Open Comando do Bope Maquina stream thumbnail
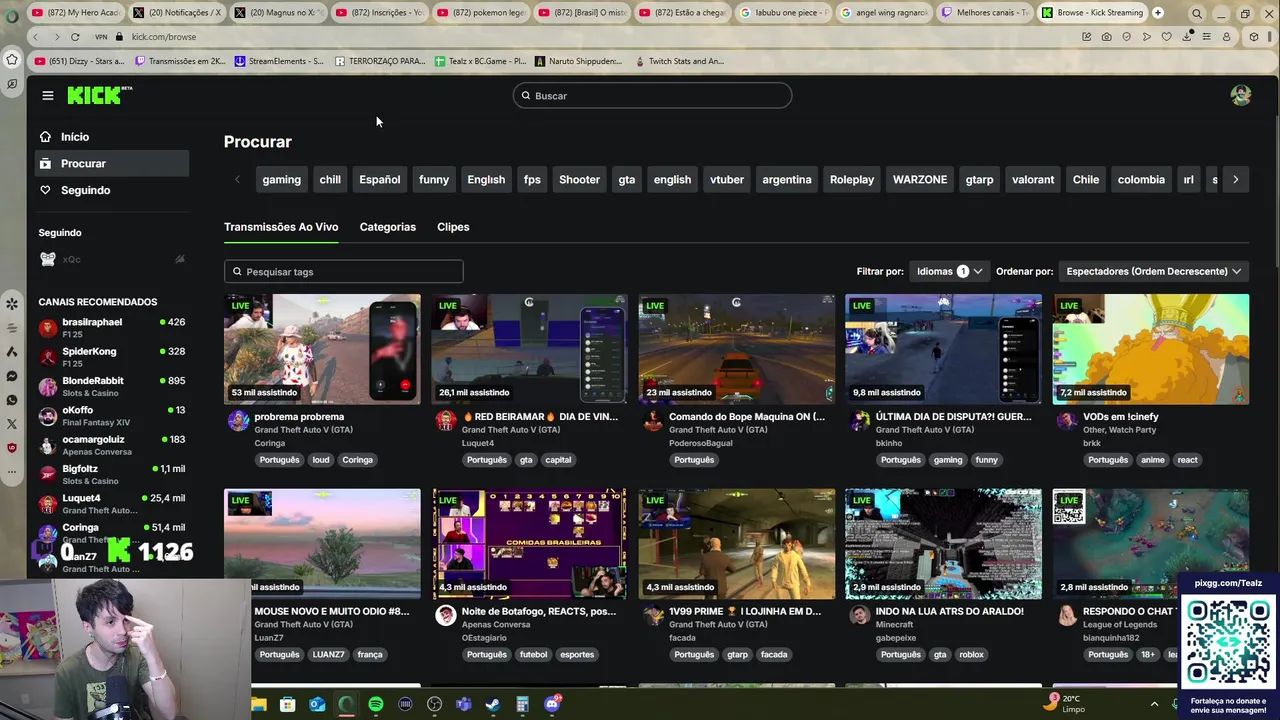This screenshot has height=720, width=1280. pyautogui.click(x=736, y=349)
